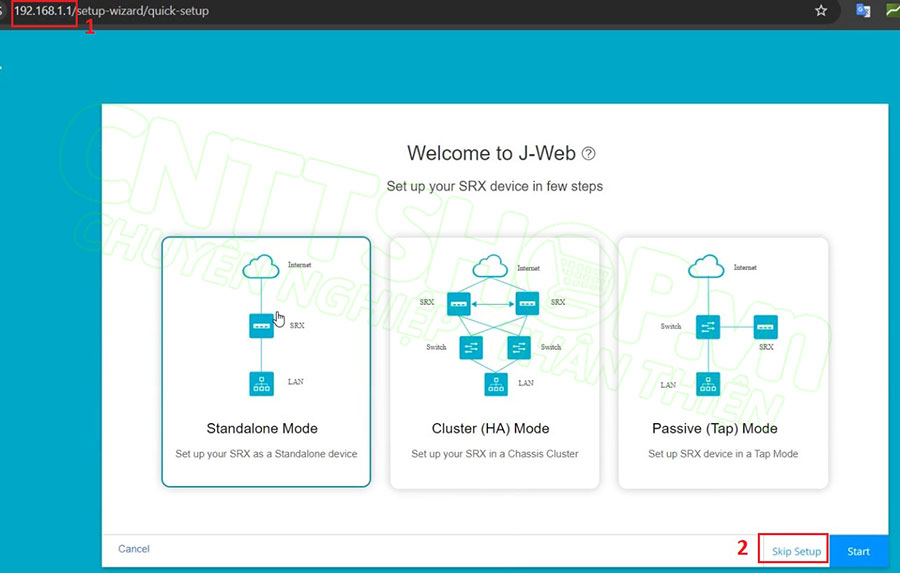The image size is (900, 573).
Task: Click the LAN icon in Cluster (HA) diagram
Action: pos(495,383)
